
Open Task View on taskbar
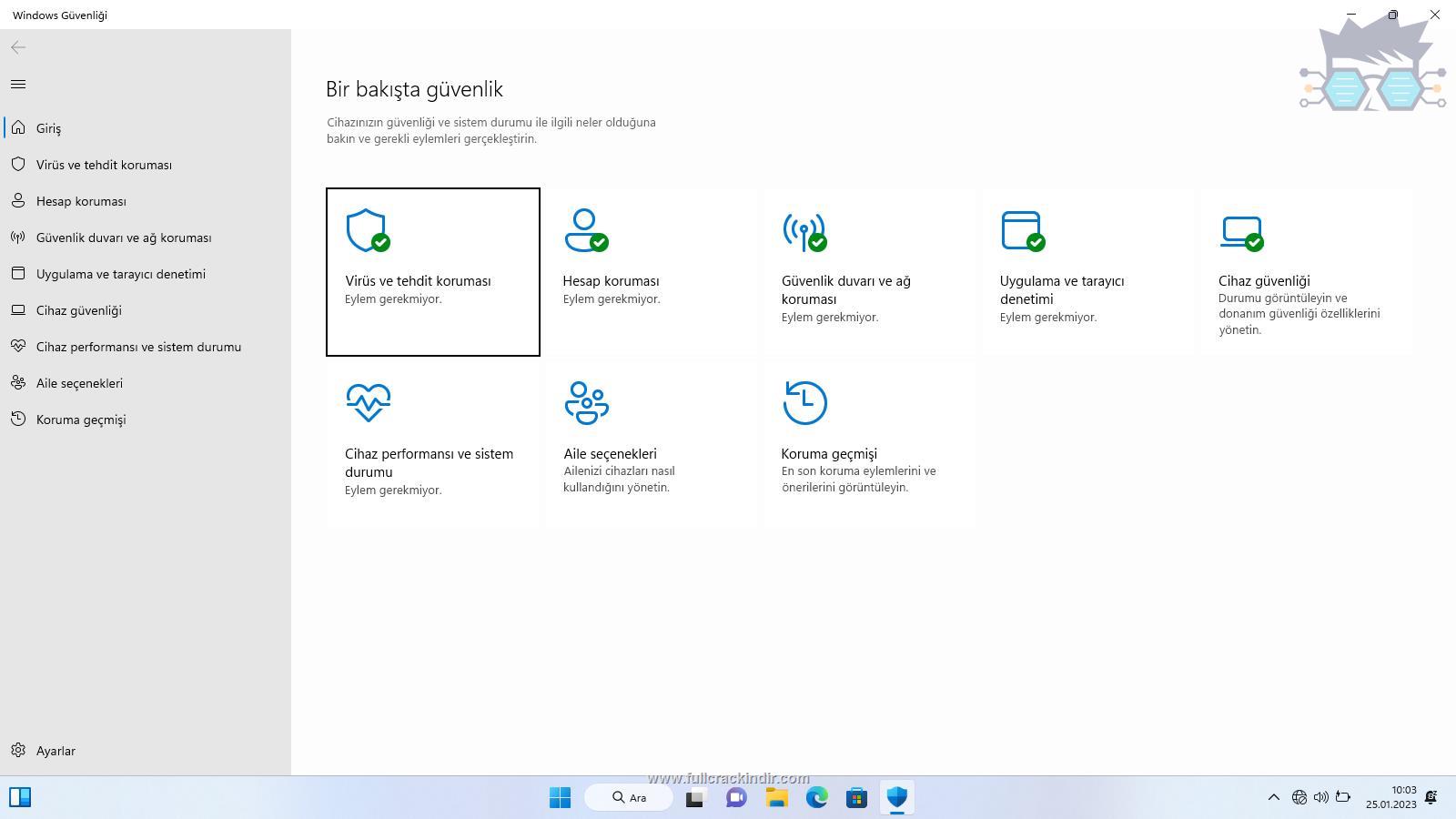[x=695, y=798]
